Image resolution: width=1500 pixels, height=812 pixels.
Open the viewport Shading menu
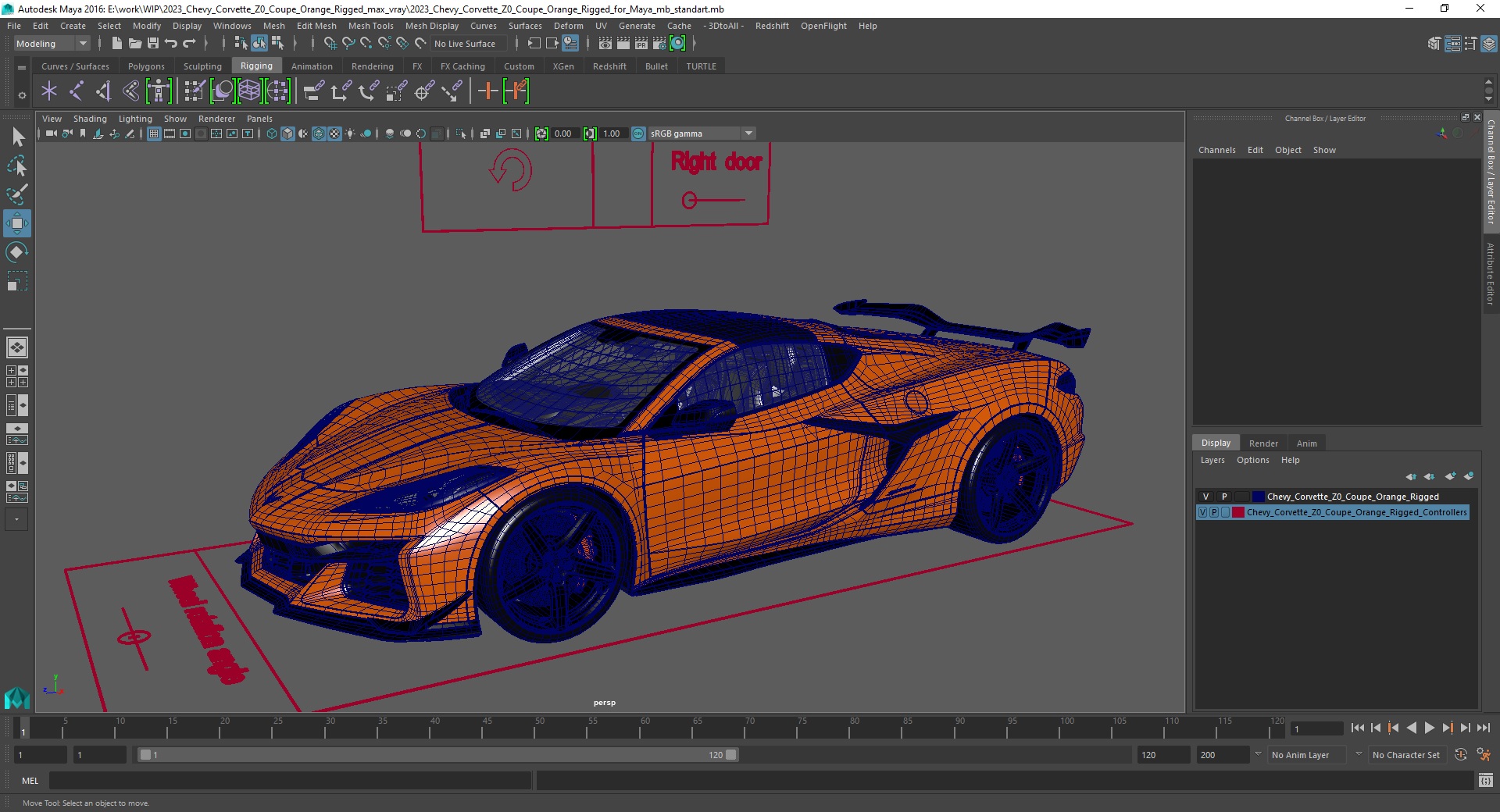(x=90, y=119)
